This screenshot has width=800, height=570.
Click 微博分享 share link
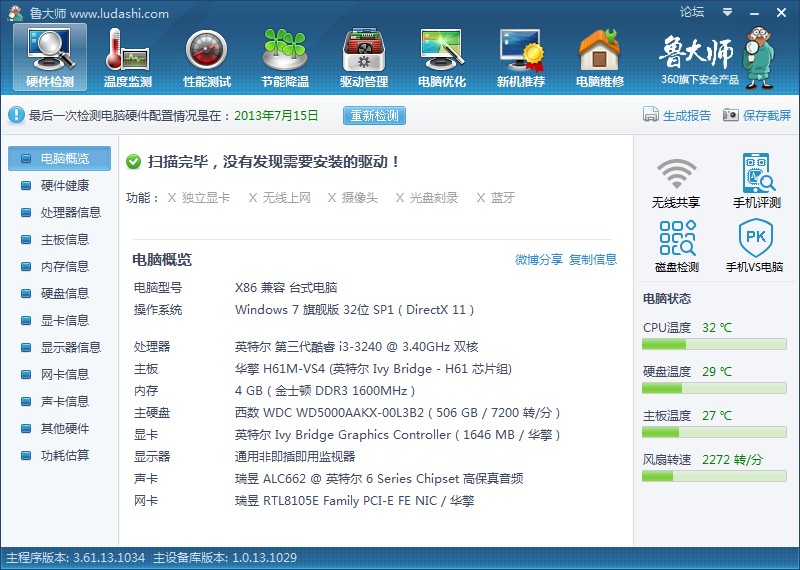539,259
